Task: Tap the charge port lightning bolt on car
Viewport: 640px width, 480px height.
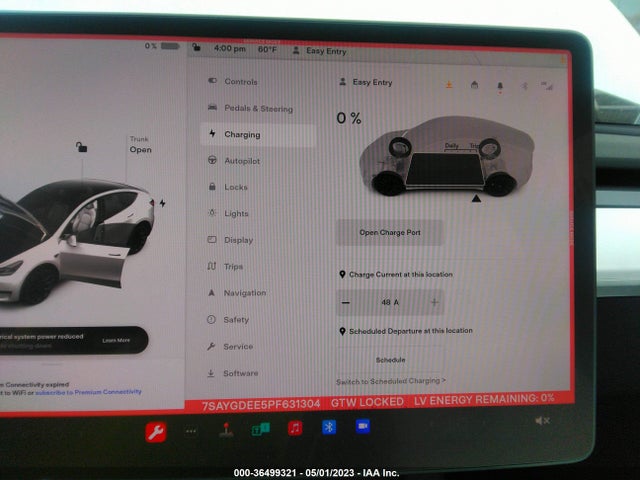Action: pyautogui.click(x=162, y=203)
